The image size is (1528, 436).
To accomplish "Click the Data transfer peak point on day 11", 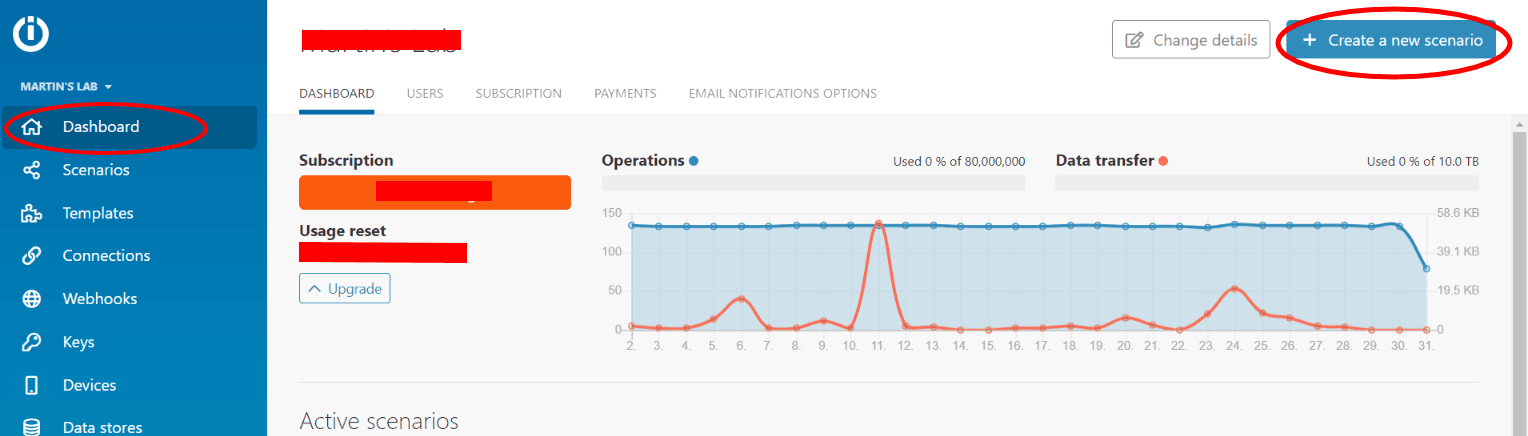I will pos(878,224).
